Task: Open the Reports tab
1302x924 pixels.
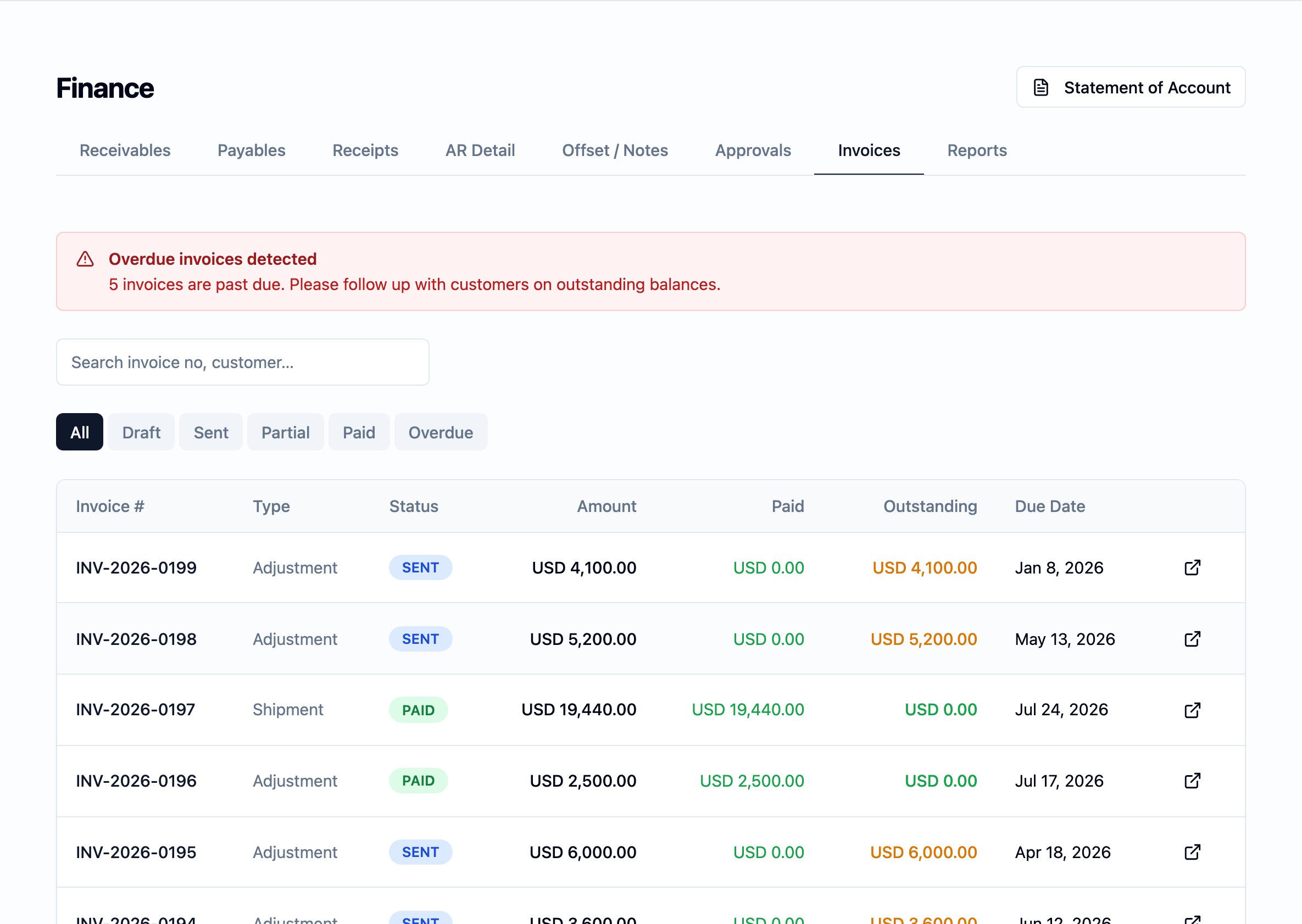Action: point(977,150)
